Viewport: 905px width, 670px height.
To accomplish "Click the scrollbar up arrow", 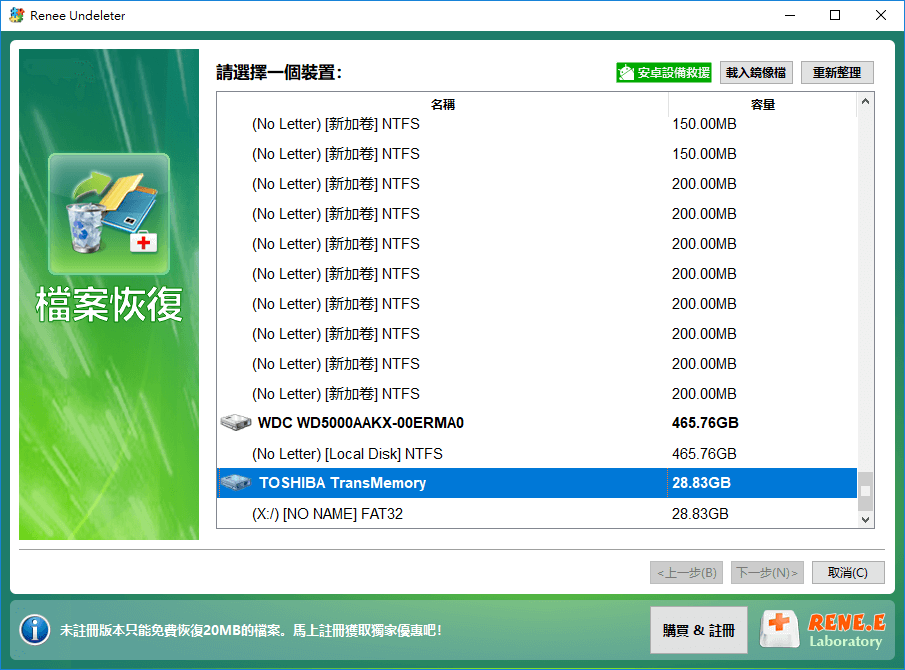I will [x=865, y=102].
